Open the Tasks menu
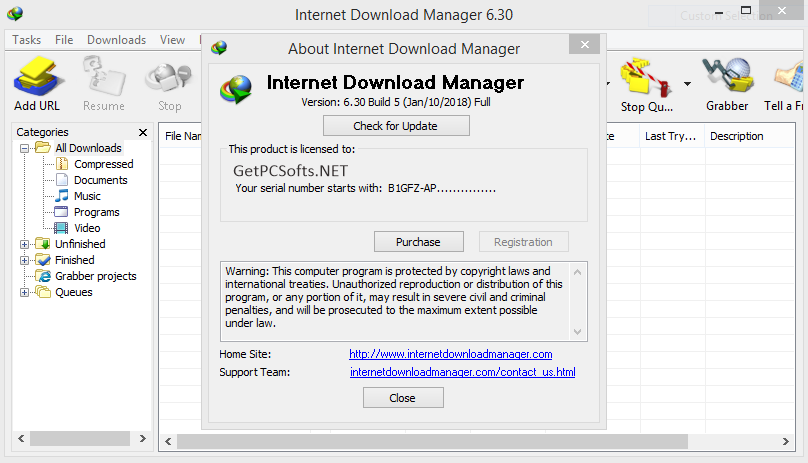The image size is (808, 463). pos(26,40)
